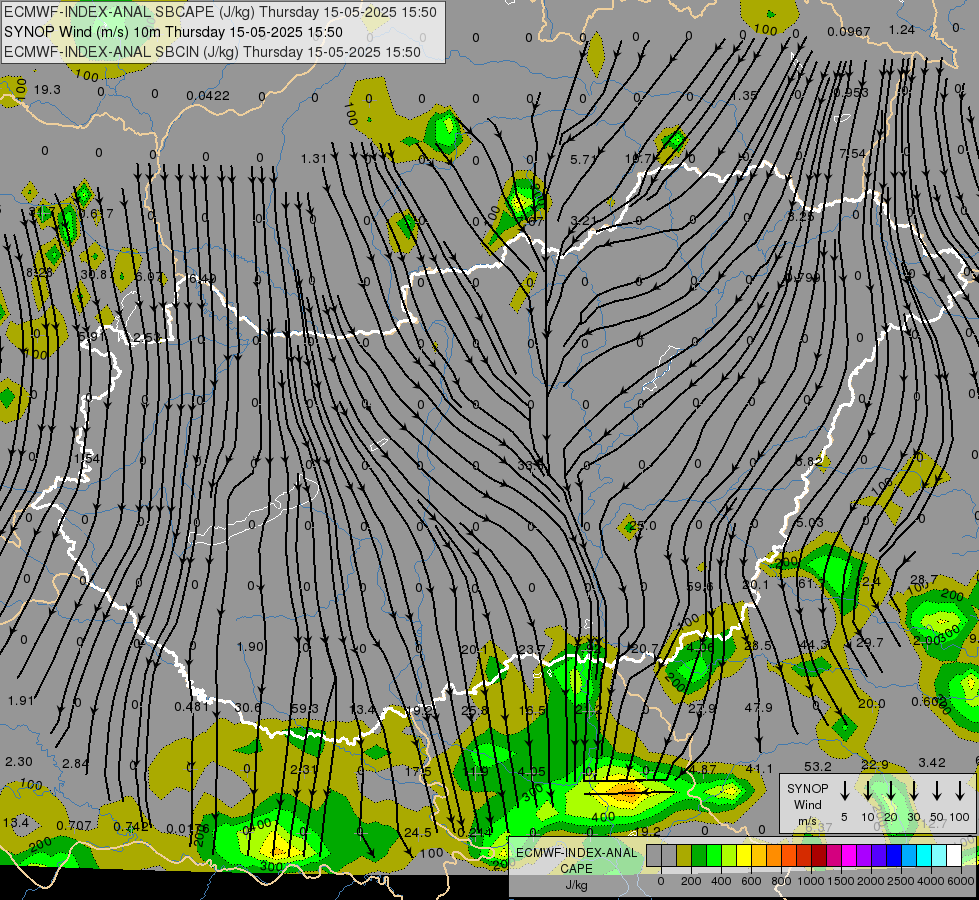The image size is (979, 900).
Task: Click the map value 59.3
Action: coord(304,708)
